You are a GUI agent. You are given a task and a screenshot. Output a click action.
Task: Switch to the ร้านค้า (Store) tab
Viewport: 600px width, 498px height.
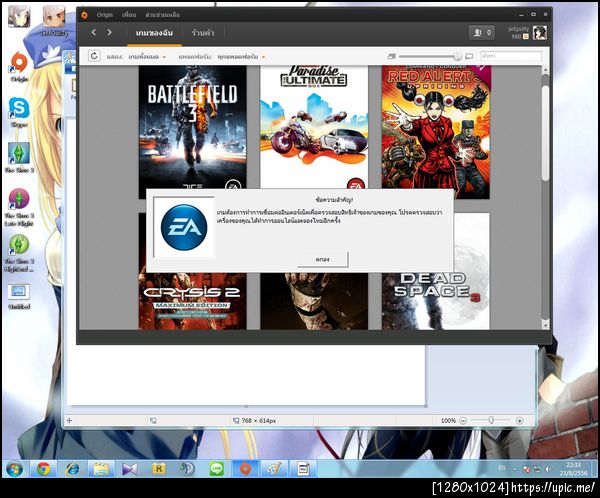pyautogui.click(x=203, y=33)
